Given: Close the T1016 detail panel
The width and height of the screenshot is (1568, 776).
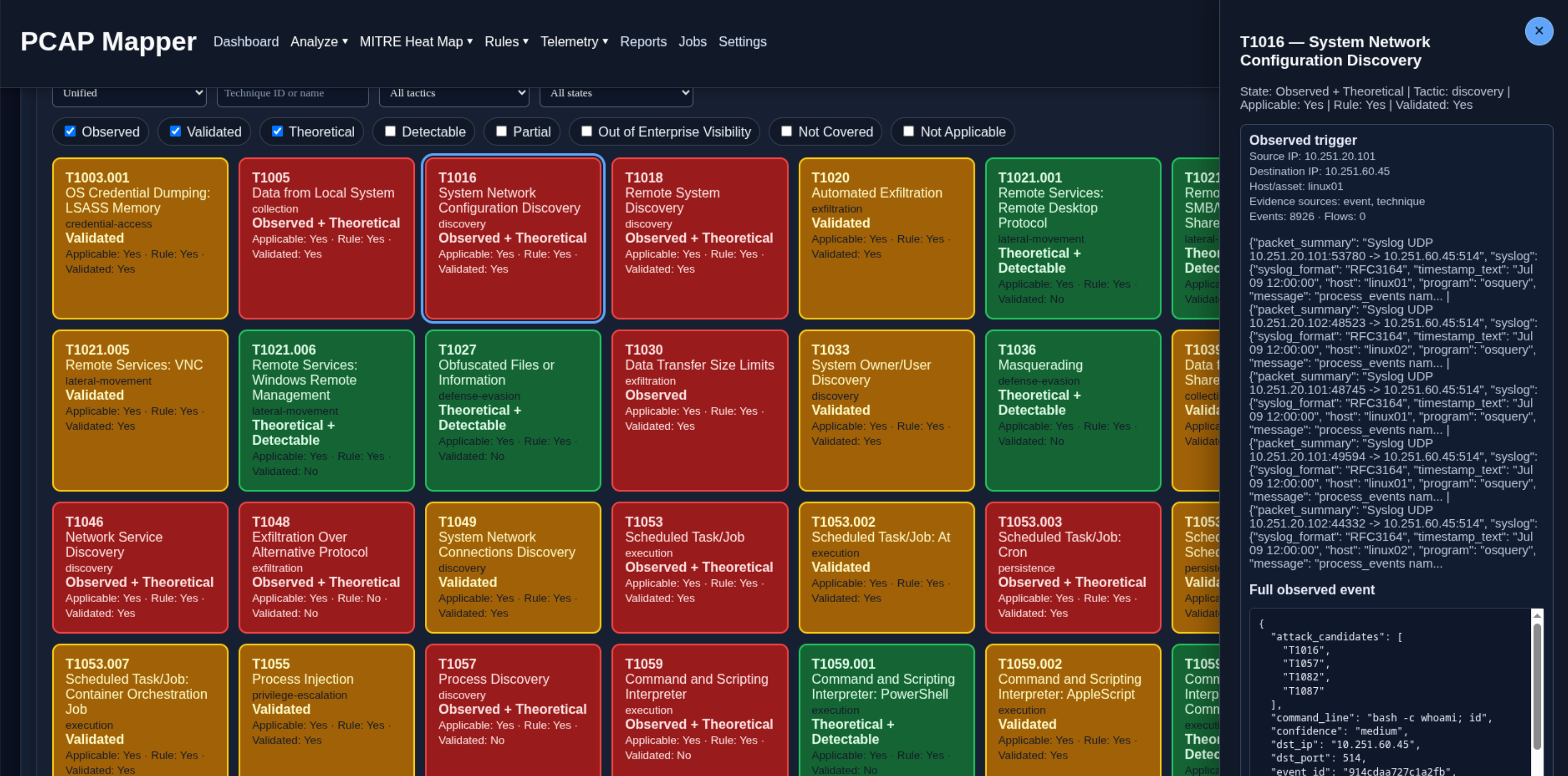Looking at the screenshot, I should (x=1538, y=31).
